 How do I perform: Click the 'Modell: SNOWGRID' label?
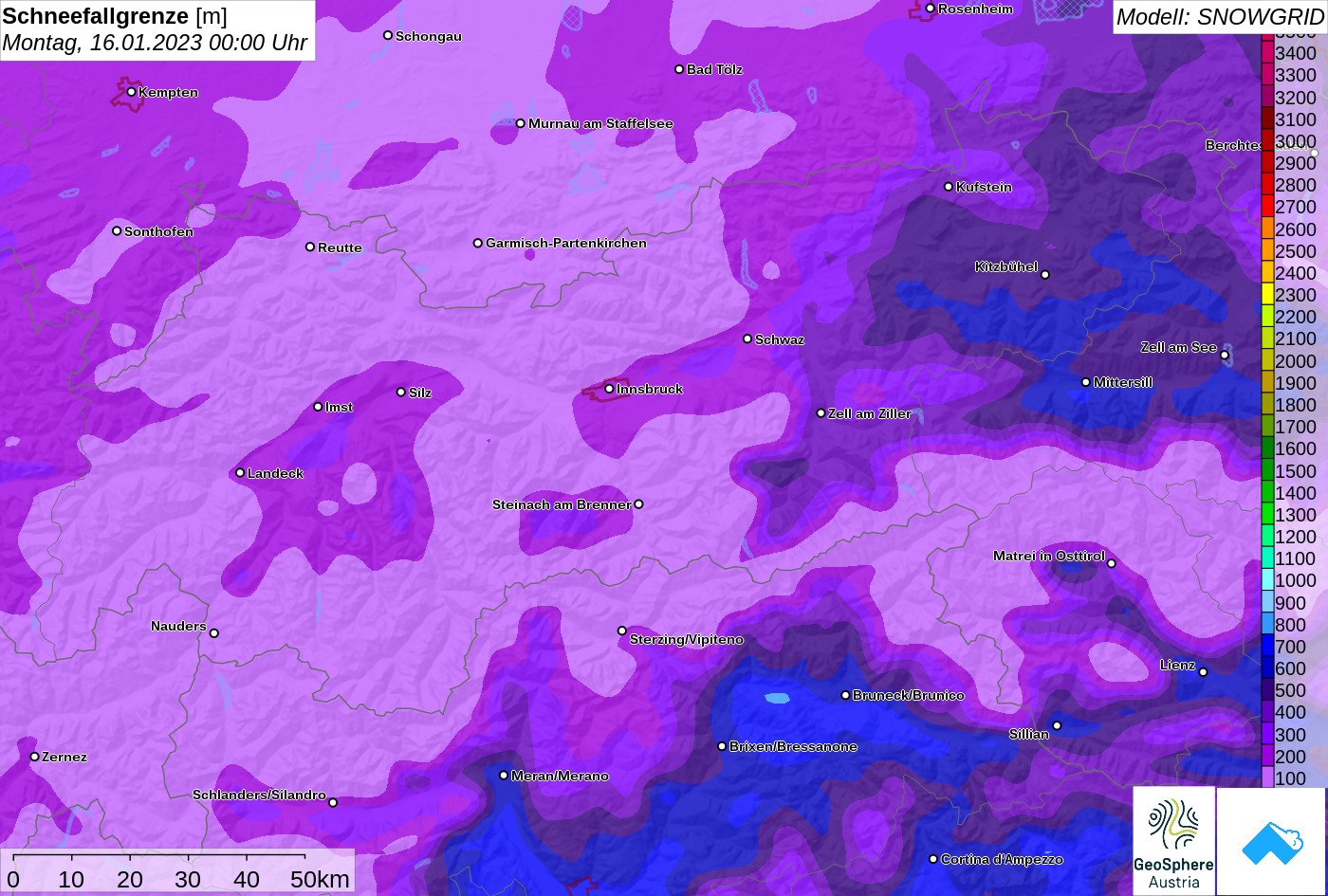tap(1220, 16)
